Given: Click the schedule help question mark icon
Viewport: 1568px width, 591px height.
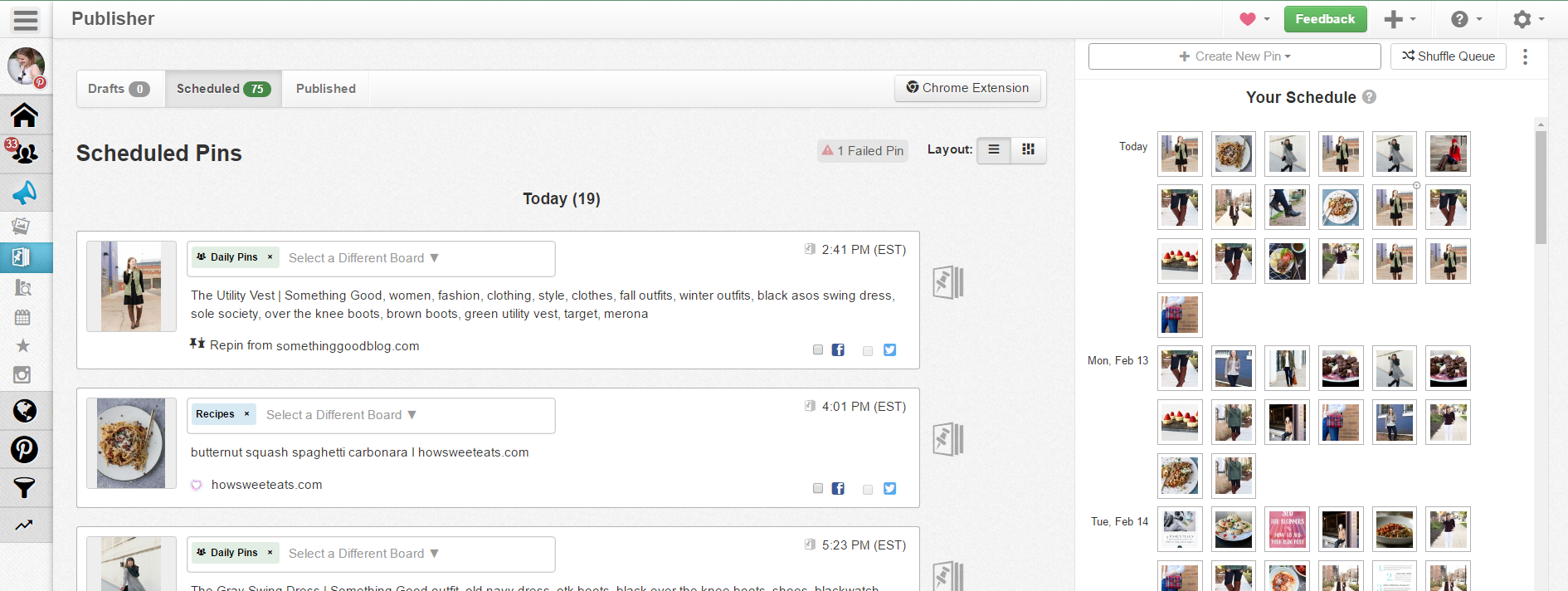Looking at the screenshot, I should pos(1369,97).
